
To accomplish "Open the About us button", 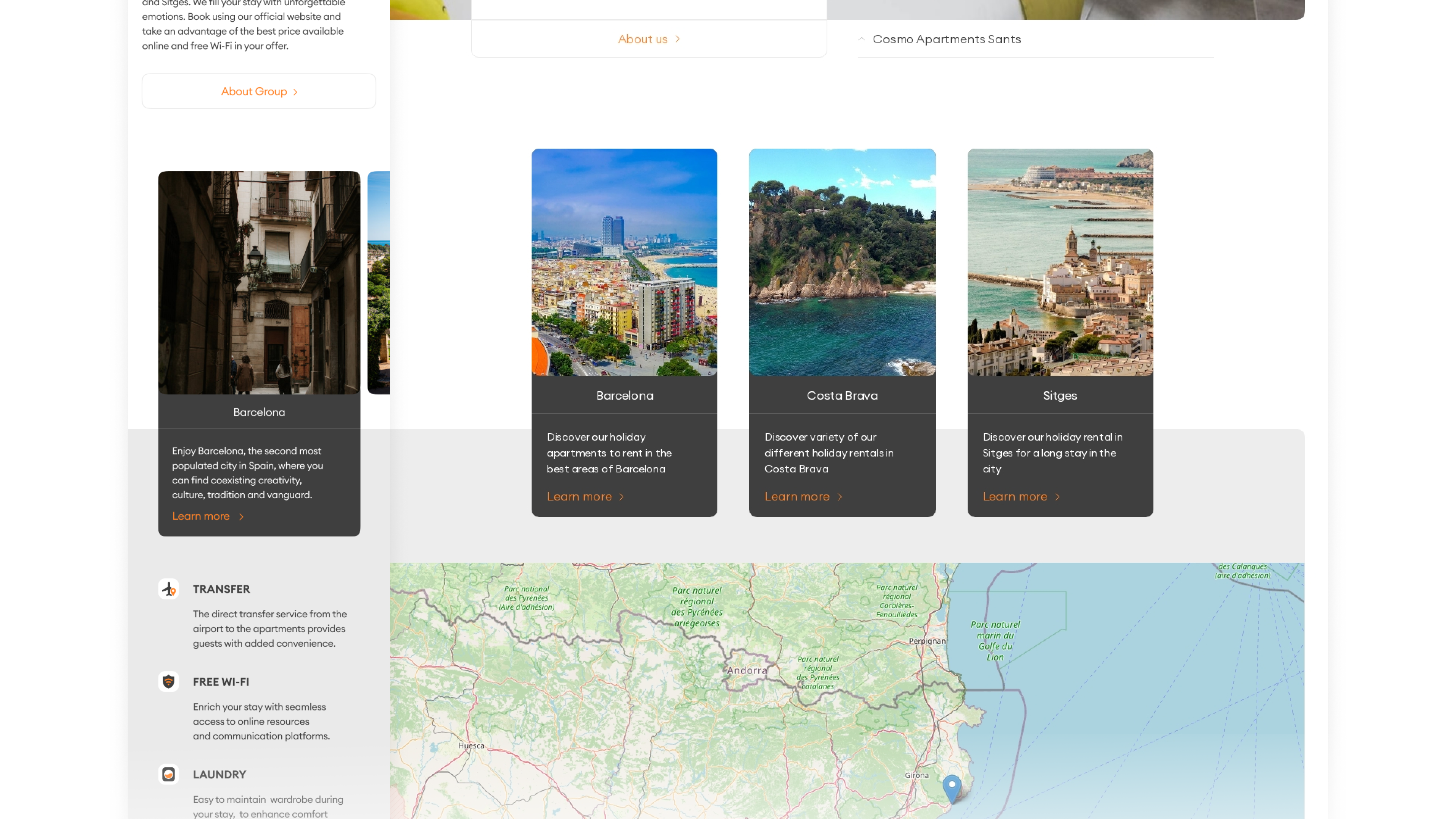I will [x=643, y=39].
